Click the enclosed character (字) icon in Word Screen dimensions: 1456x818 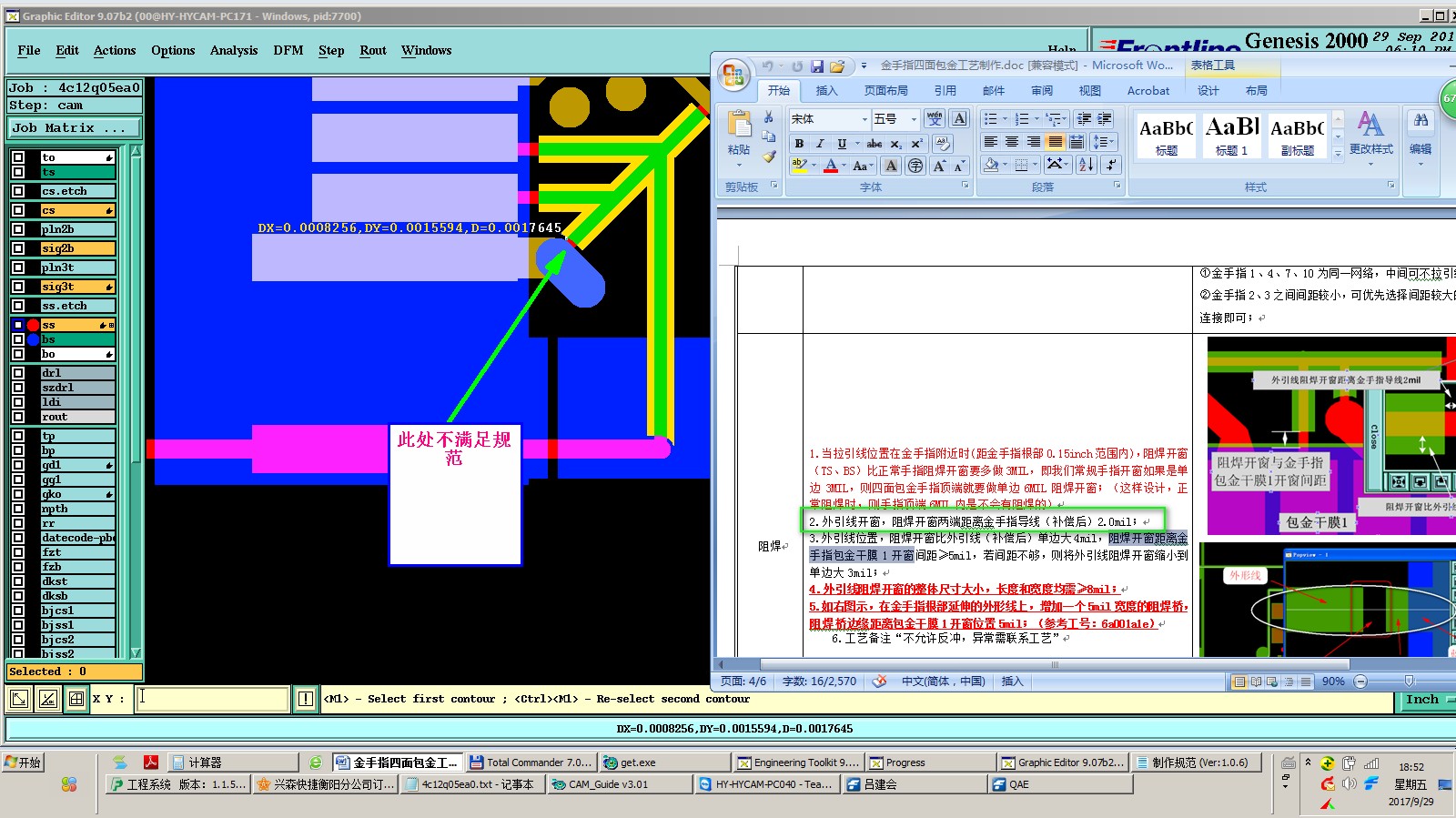tap(915, 166)
